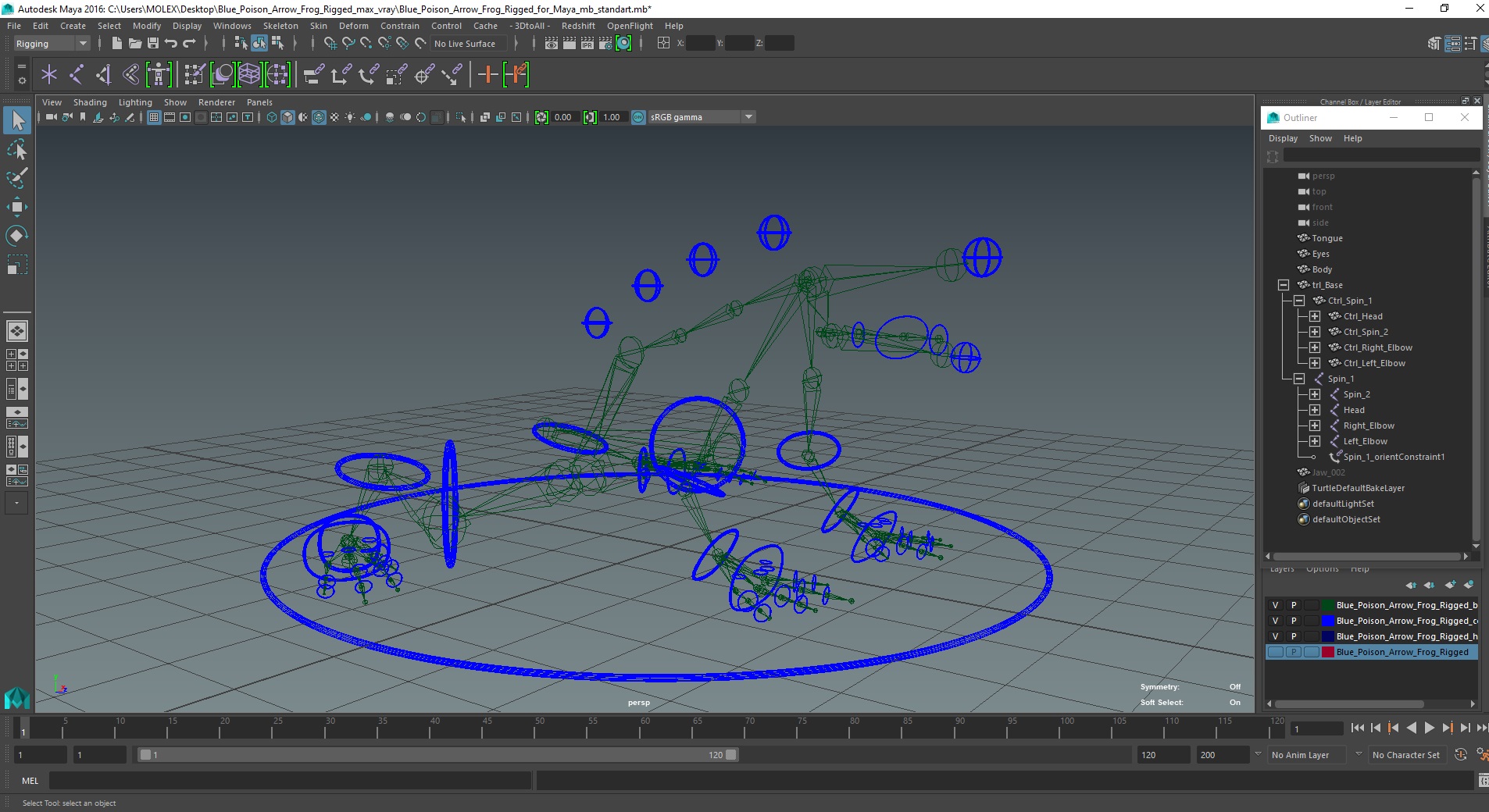Click the Create Lattice shelf icon
Screen dimensions: 1489x812
[250, 75]
